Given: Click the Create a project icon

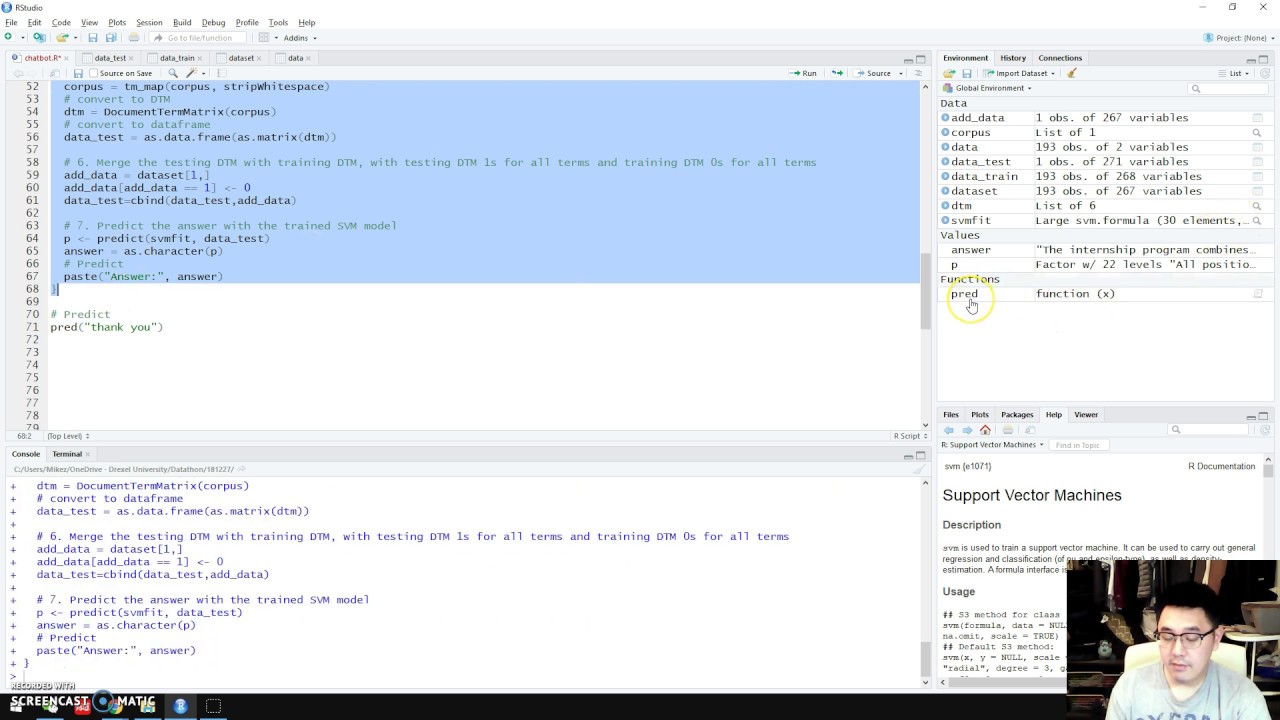Looking at the screenshot, I should [x=39, y=38].
